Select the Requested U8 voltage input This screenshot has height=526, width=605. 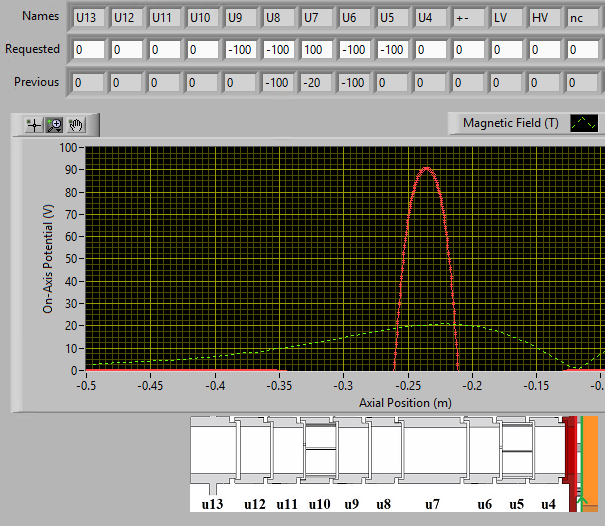(278, 49)
